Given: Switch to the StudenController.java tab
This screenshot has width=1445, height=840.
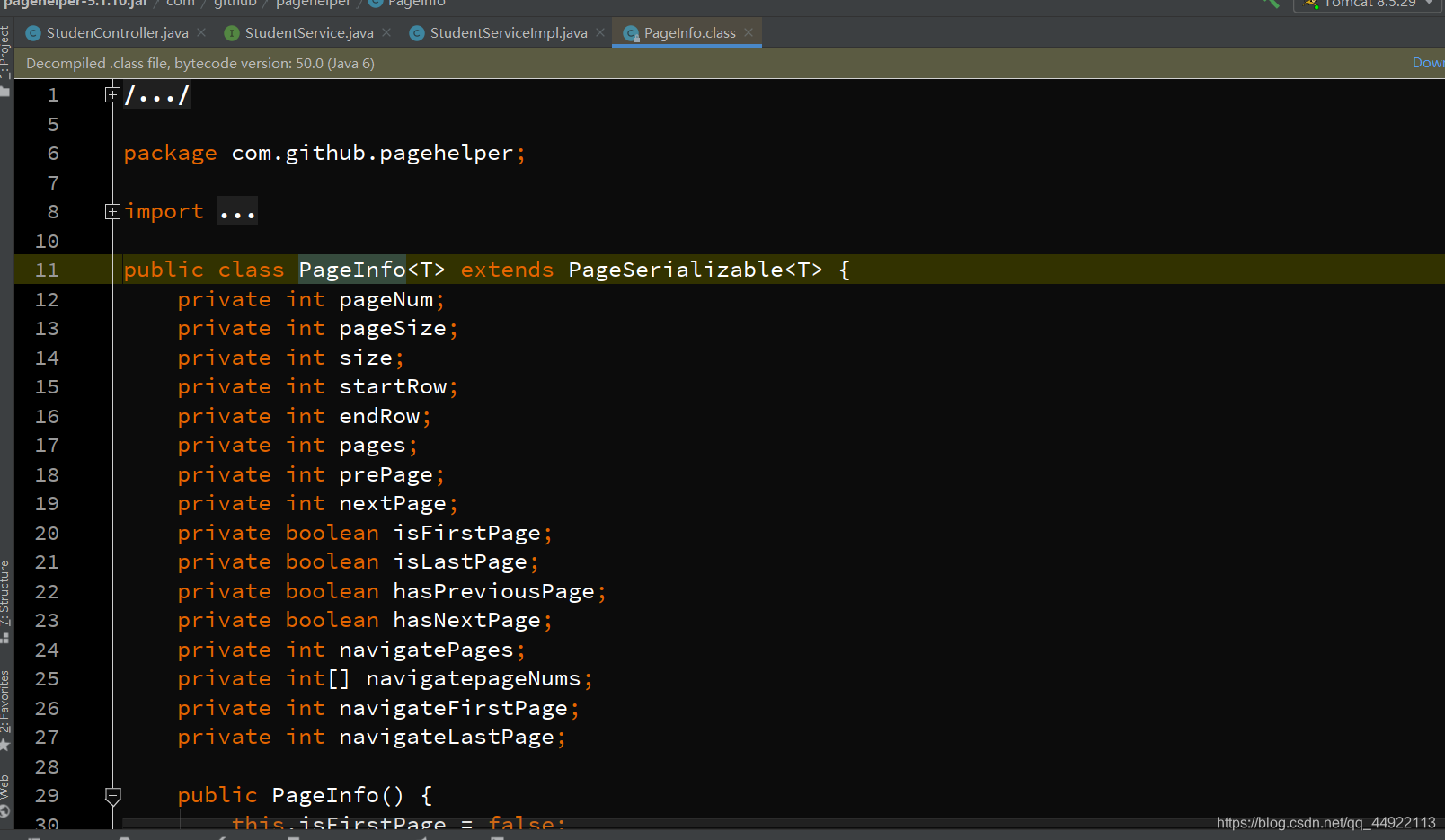Looking at the screenshot, I should click(x=117, y=33).
